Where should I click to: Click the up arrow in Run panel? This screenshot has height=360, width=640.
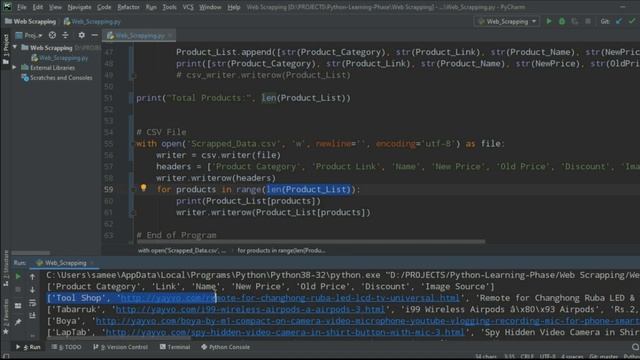[33, 277]
